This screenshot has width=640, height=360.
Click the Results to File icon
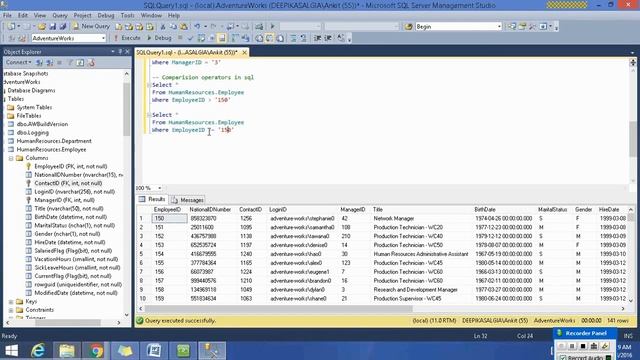[x=280, y=38]
